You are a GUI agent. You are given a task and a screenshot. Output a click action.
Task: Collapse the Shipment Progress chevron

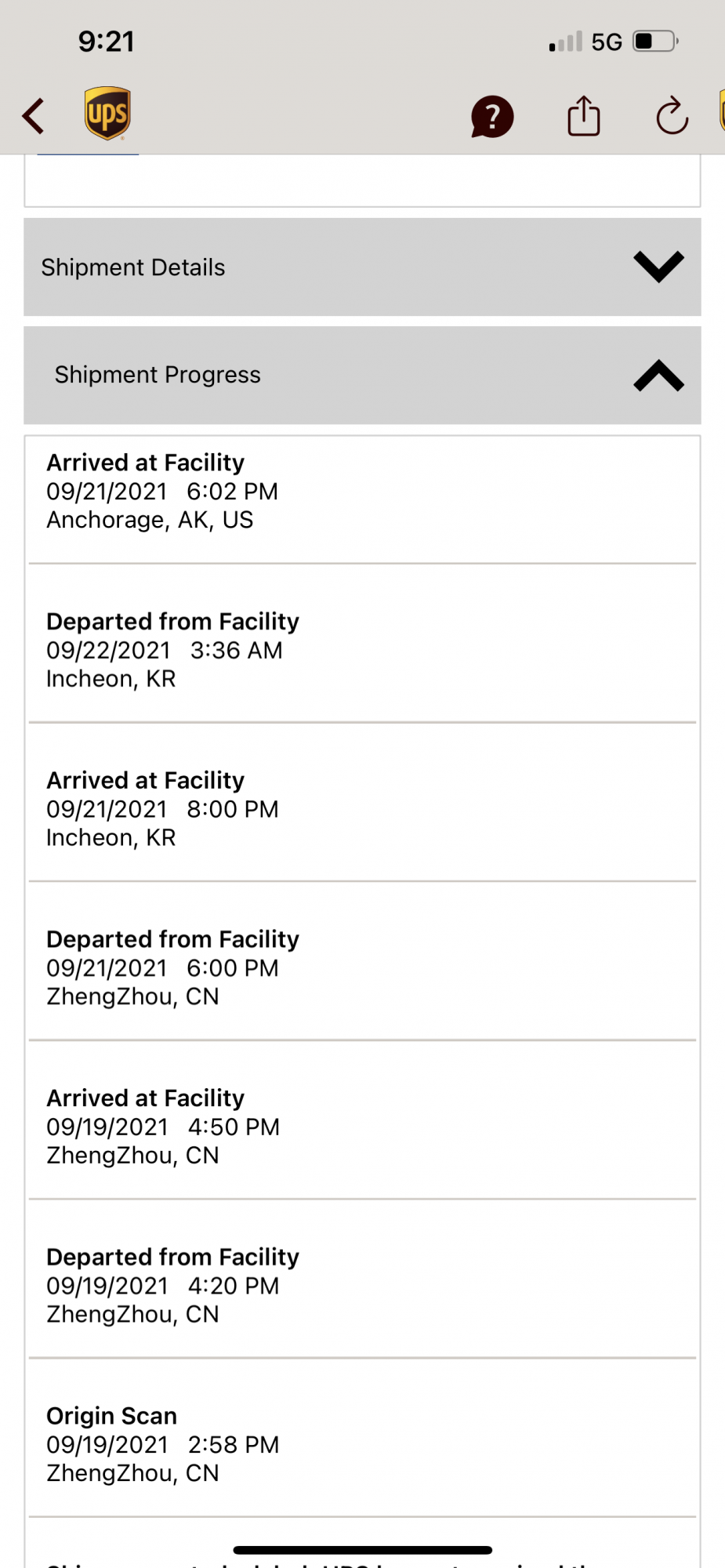coord(658,376)
